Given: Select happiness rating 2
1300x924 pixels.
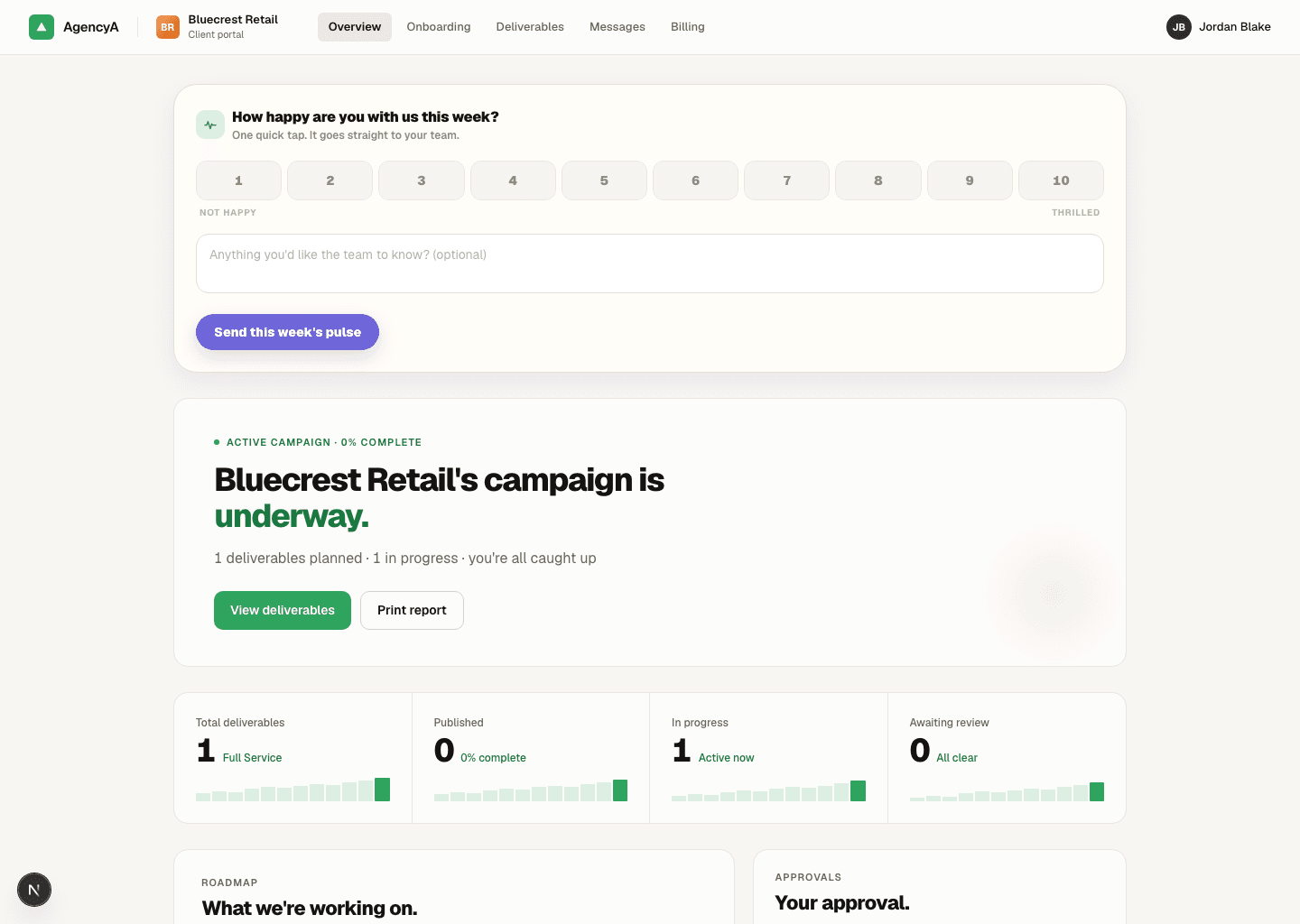Looking at the screenshot, I should [330, 180].
